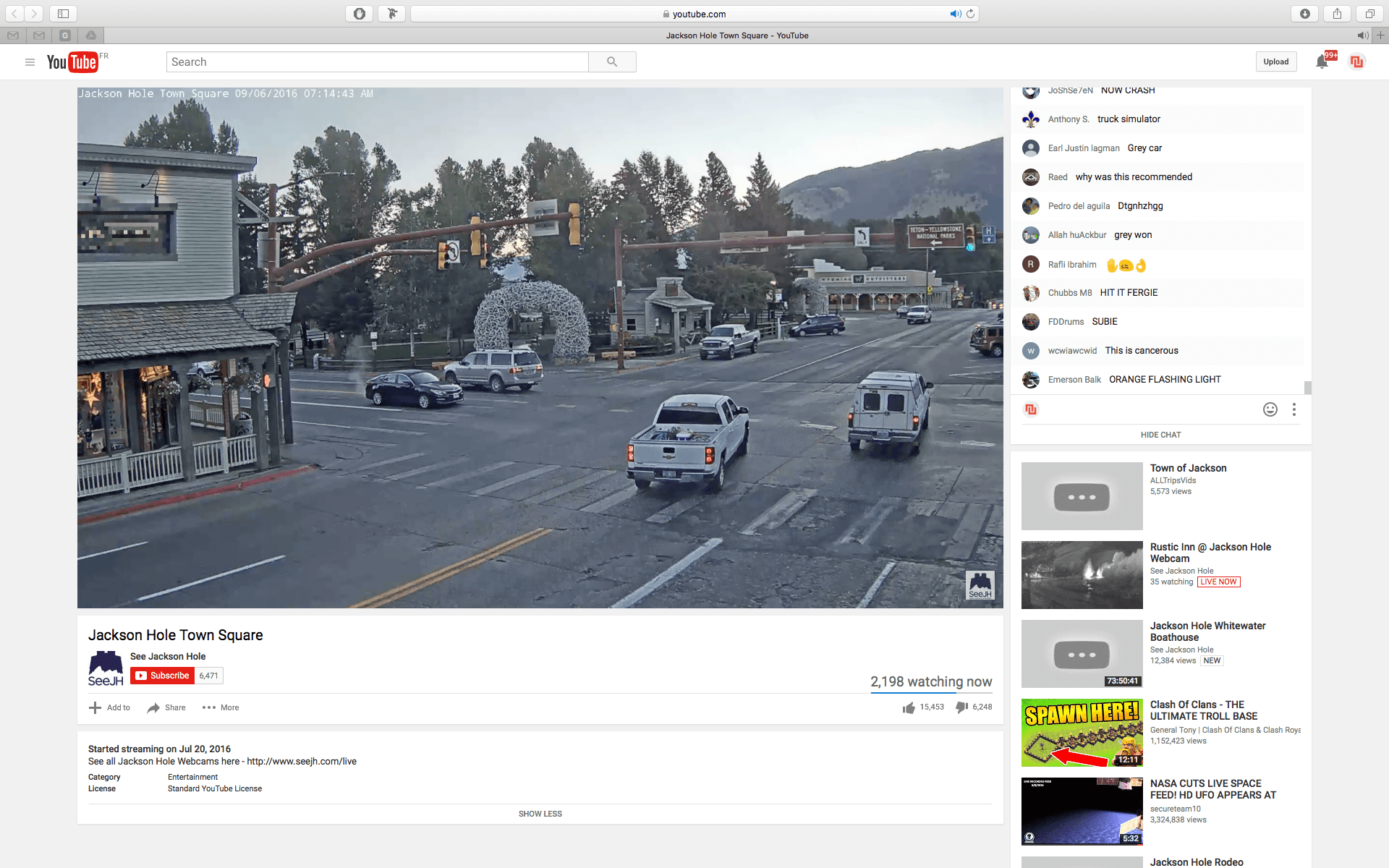
Task: Click the chat input avatar icon
Action: pos(1031,409)
